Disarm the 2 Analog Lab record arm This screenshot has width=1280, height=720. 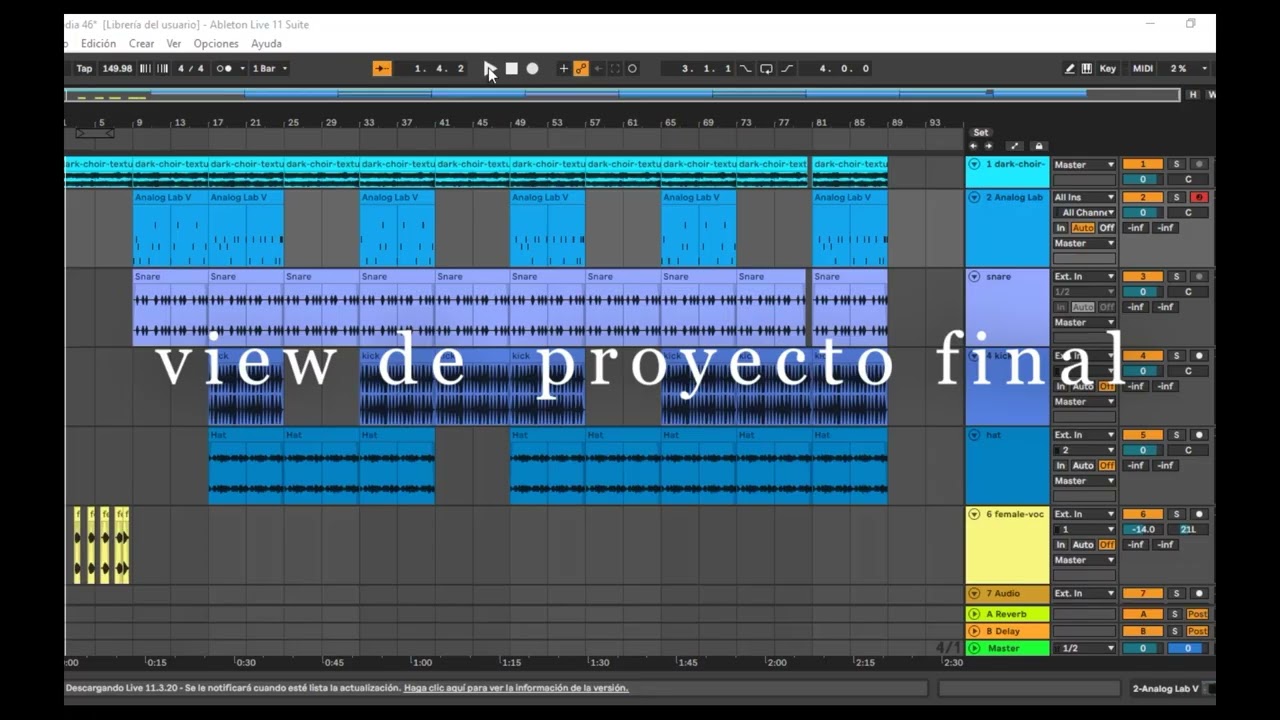1199,197
